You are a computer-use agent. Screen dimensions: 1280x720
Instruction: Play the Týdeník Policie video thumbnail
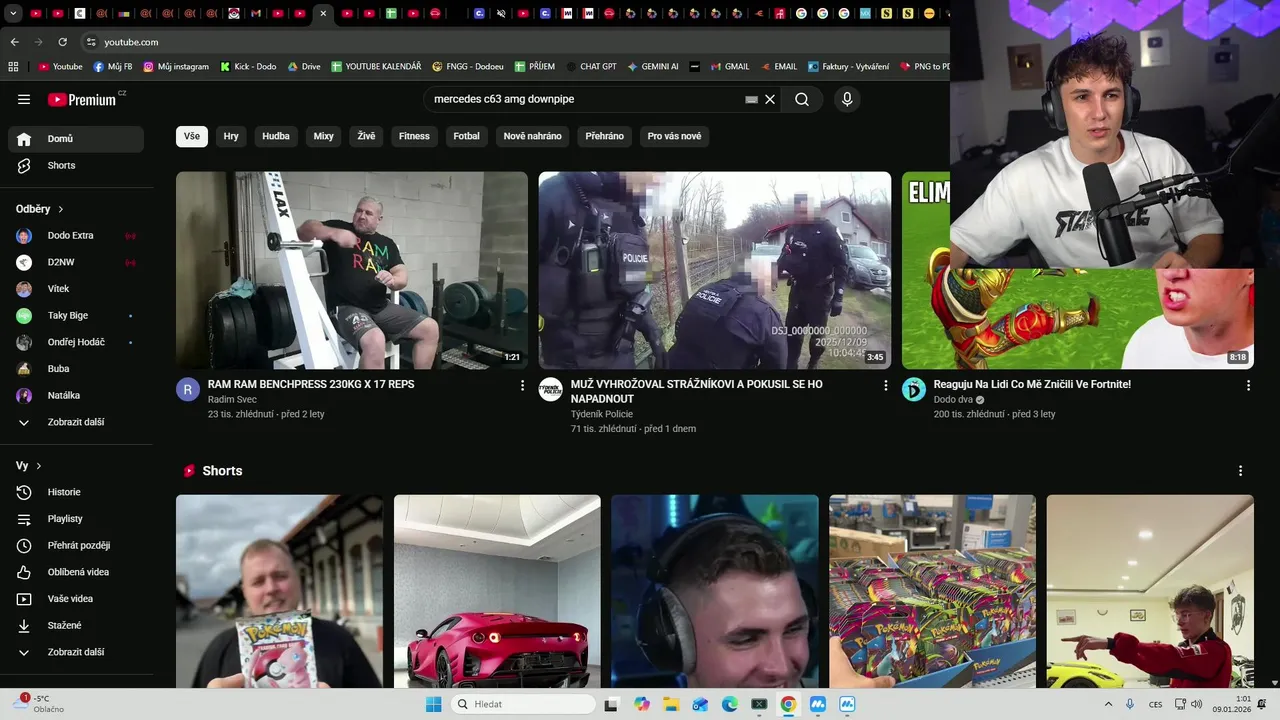[x=715, y=270]
